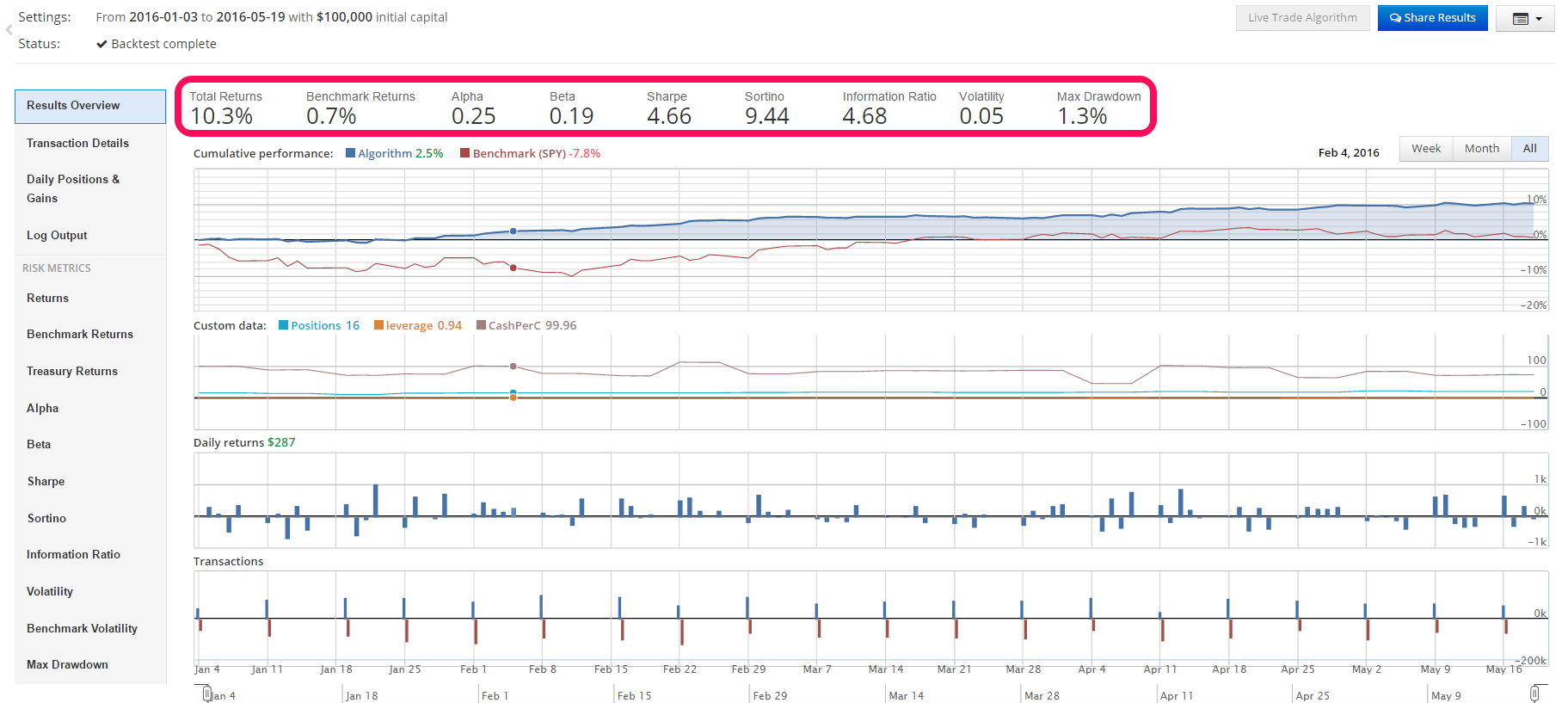This screenshot has height=703, width=1568.
Task: Click the Sharpe 4.66 value
Action: (x=669, y=116)
